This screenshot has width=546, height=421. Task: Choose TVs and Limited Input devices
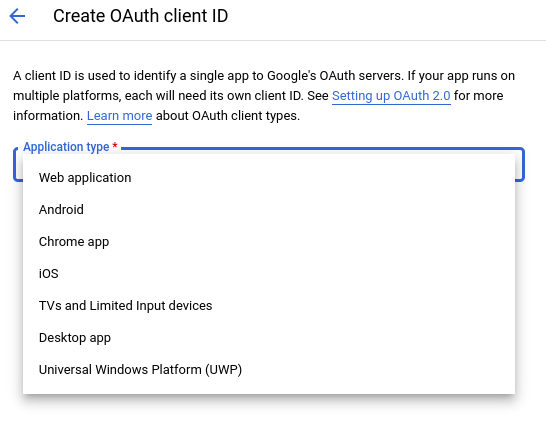[x=269, y=306]
